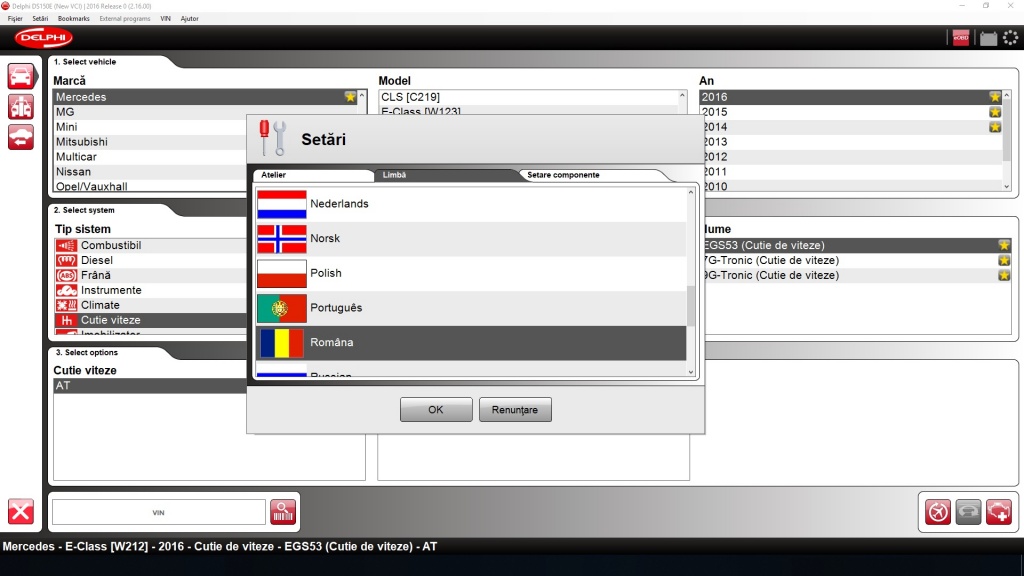Click the red car vehicle selection icon

21,76
